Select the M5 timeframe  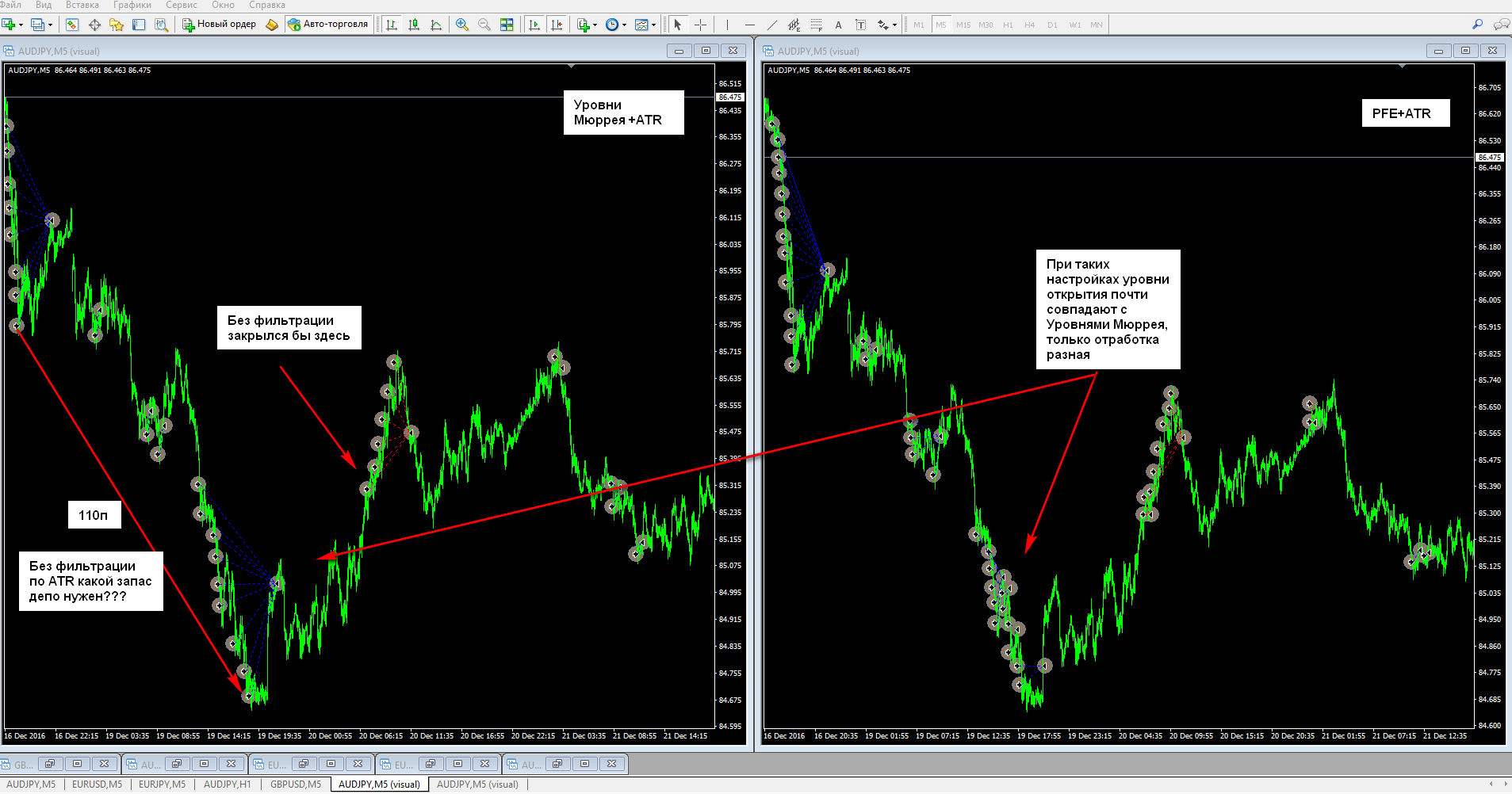pos(941,25)
